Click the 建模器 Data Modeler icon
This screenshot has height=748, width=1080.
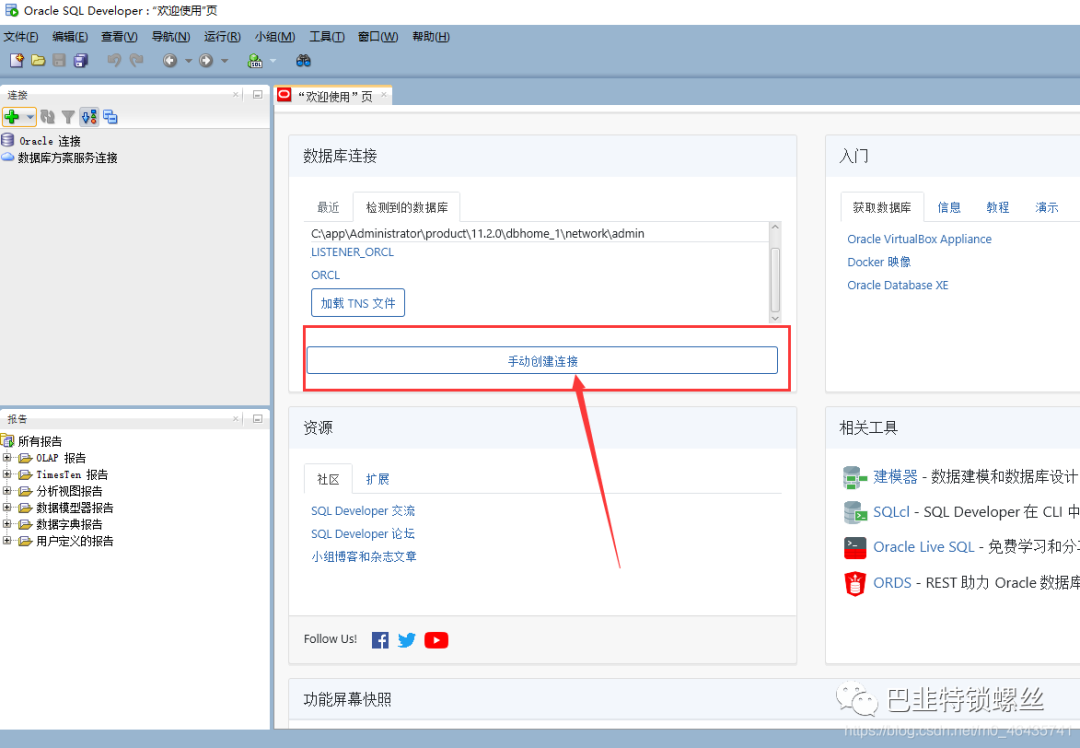click(855, 477)
